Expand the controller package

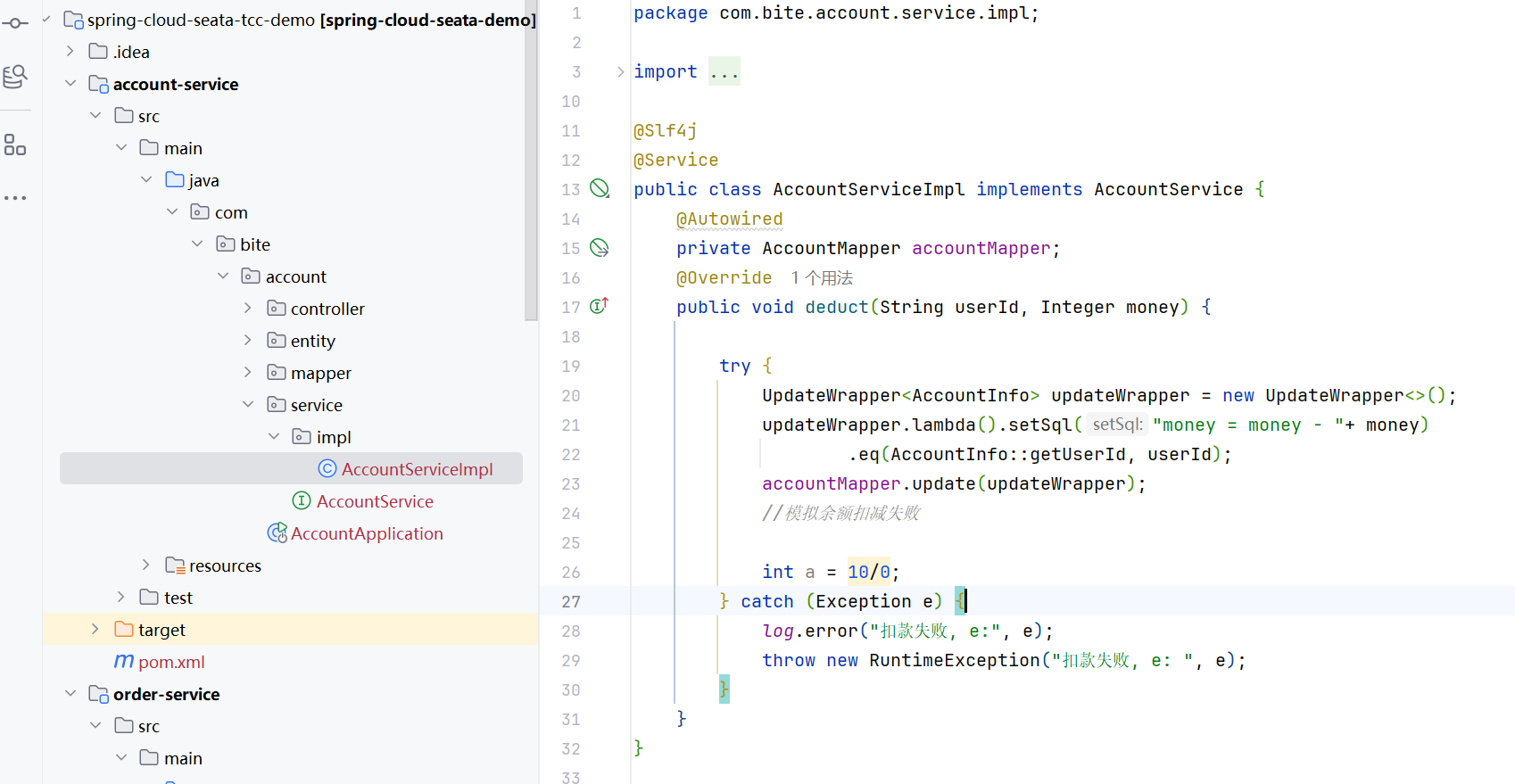pos(248,308)
